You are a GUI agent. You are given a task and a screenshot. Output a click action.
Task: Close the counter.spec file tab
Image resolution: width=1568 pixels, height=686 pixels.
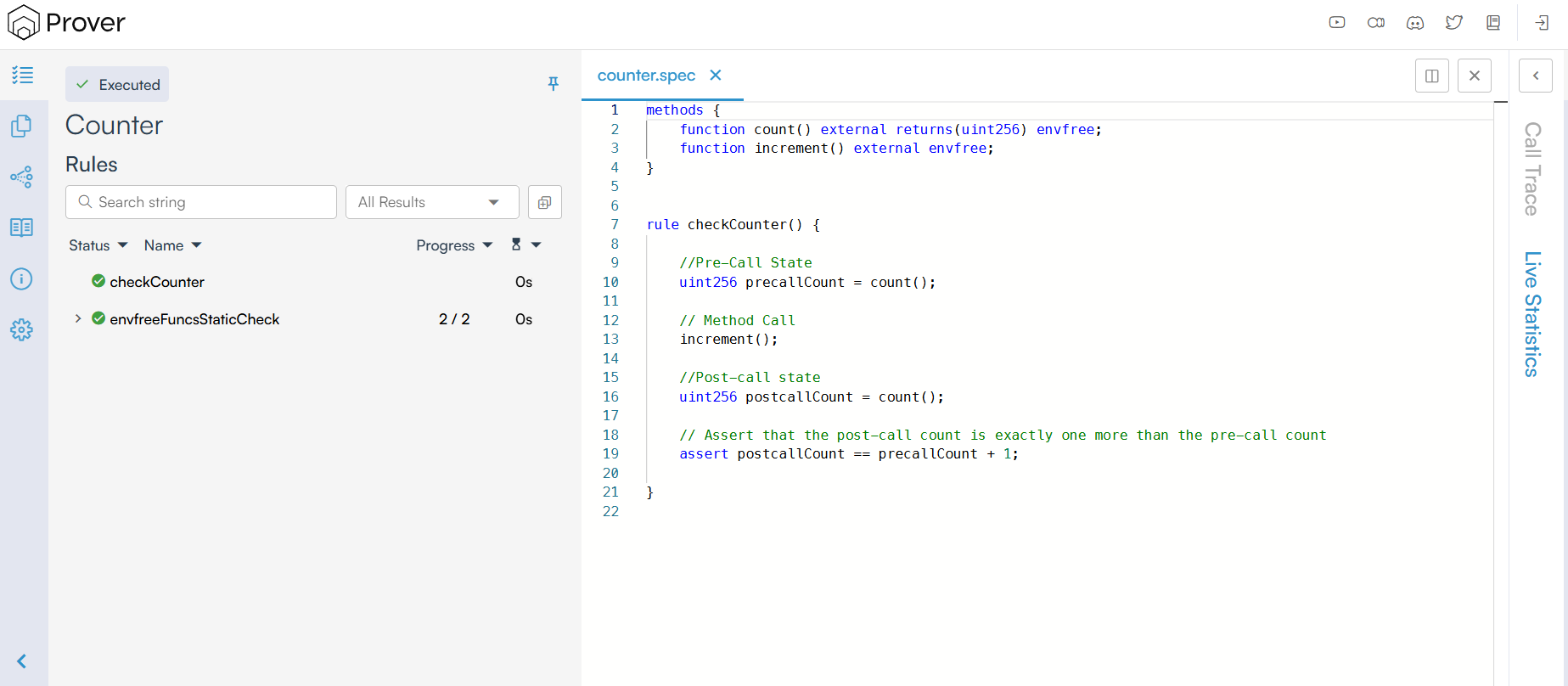click(x=716, y=76)
